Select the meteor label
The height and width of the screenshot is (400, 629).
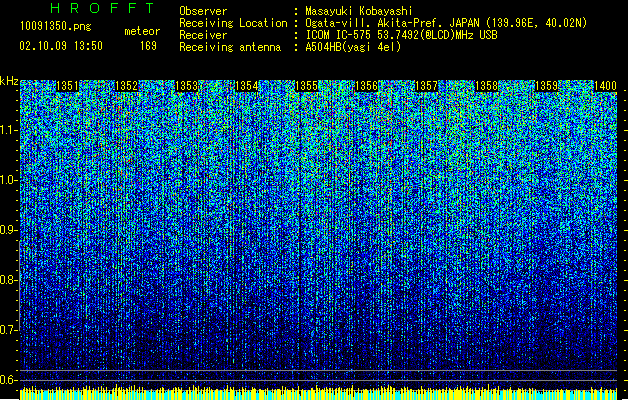pos(142,31)
